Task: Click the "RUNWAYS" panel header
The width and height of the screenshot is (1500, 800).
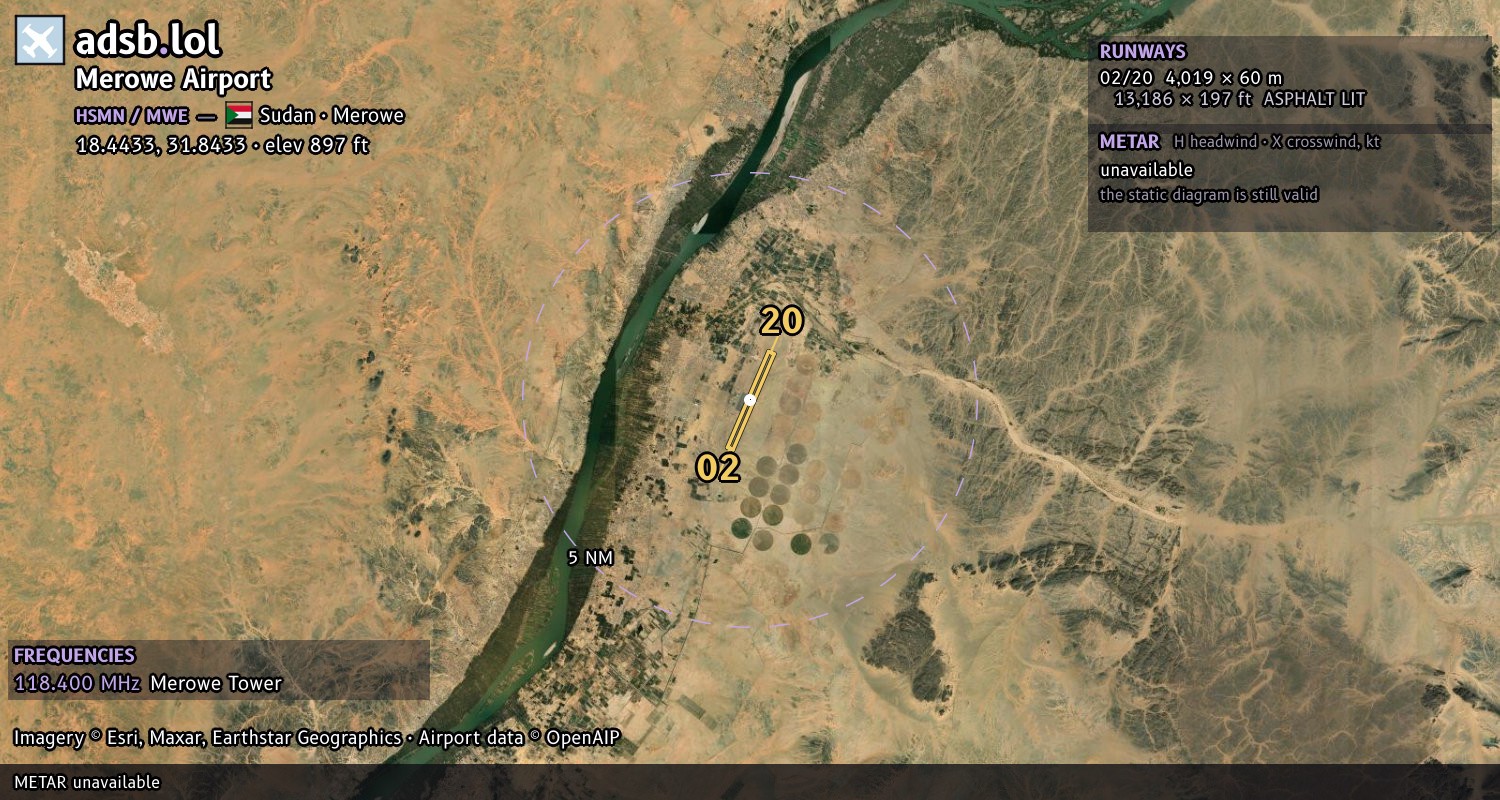Action: [x=1143, y=51]
